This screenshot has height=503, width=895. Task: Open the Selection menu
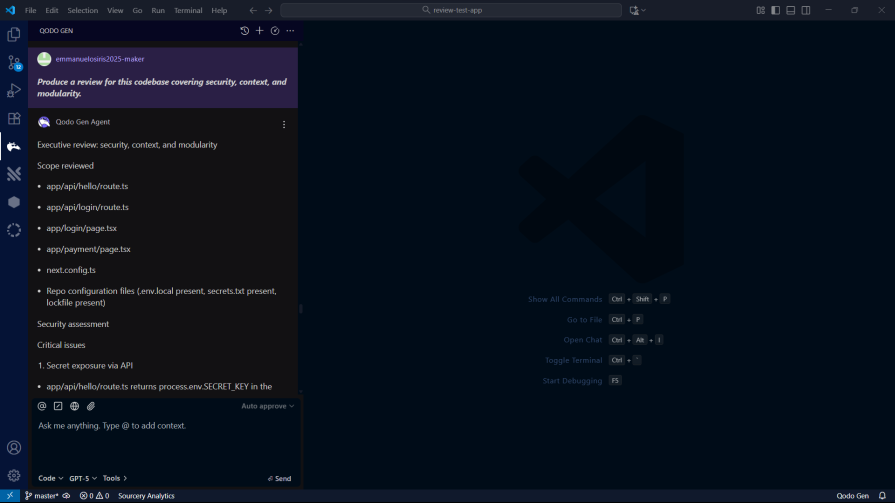pyautogui.click(x=83, y=10)
